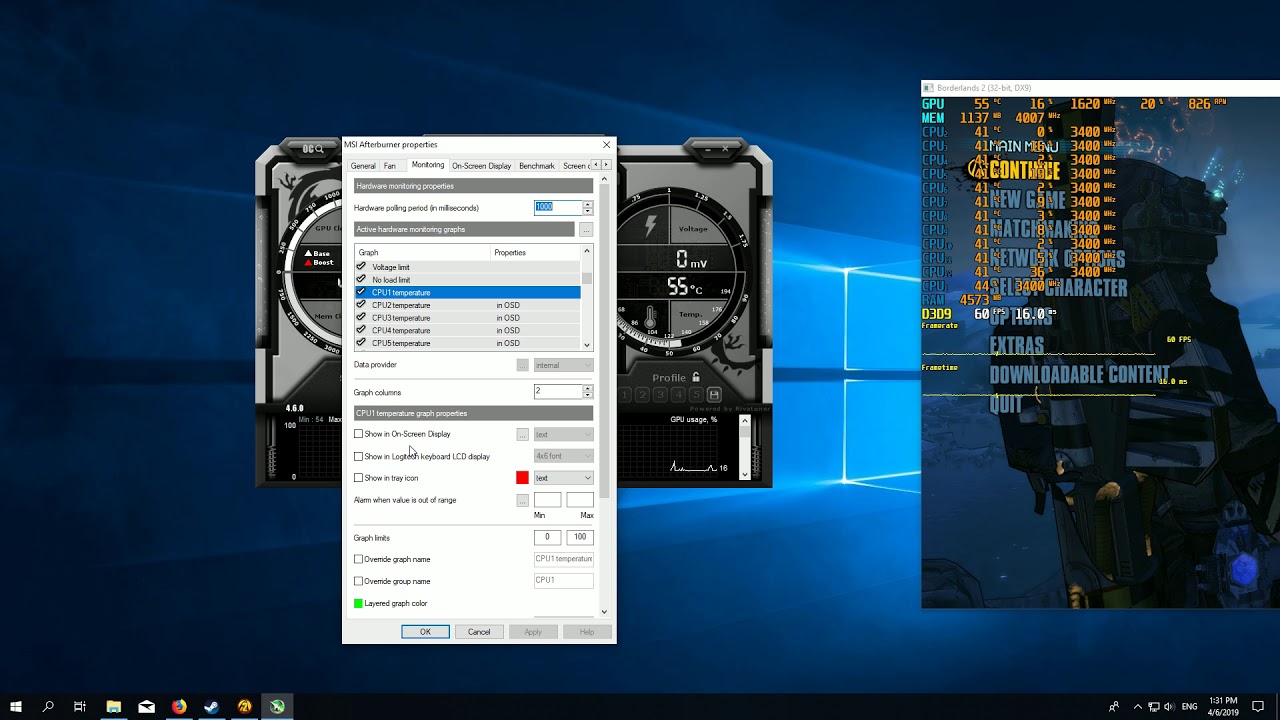
Task: Select profile slot 5 in Afterburner
Action: coord(696,395)
